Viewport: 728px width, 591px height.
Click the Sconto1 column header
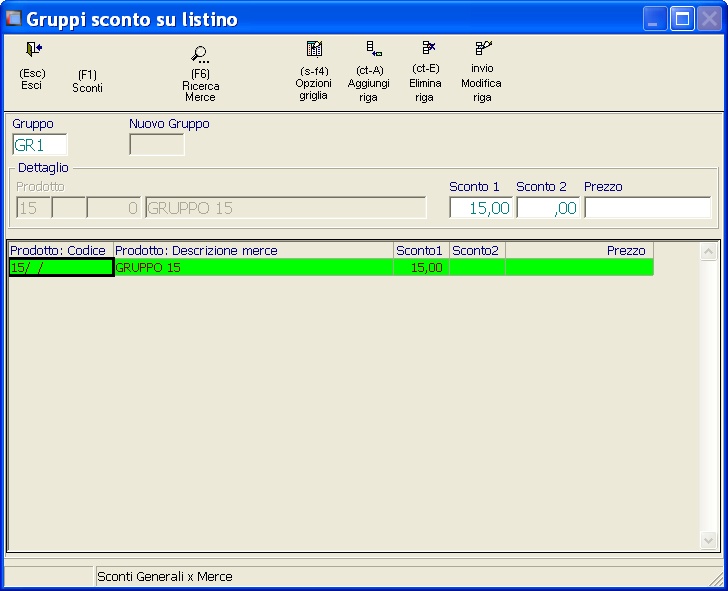(421, 251)
